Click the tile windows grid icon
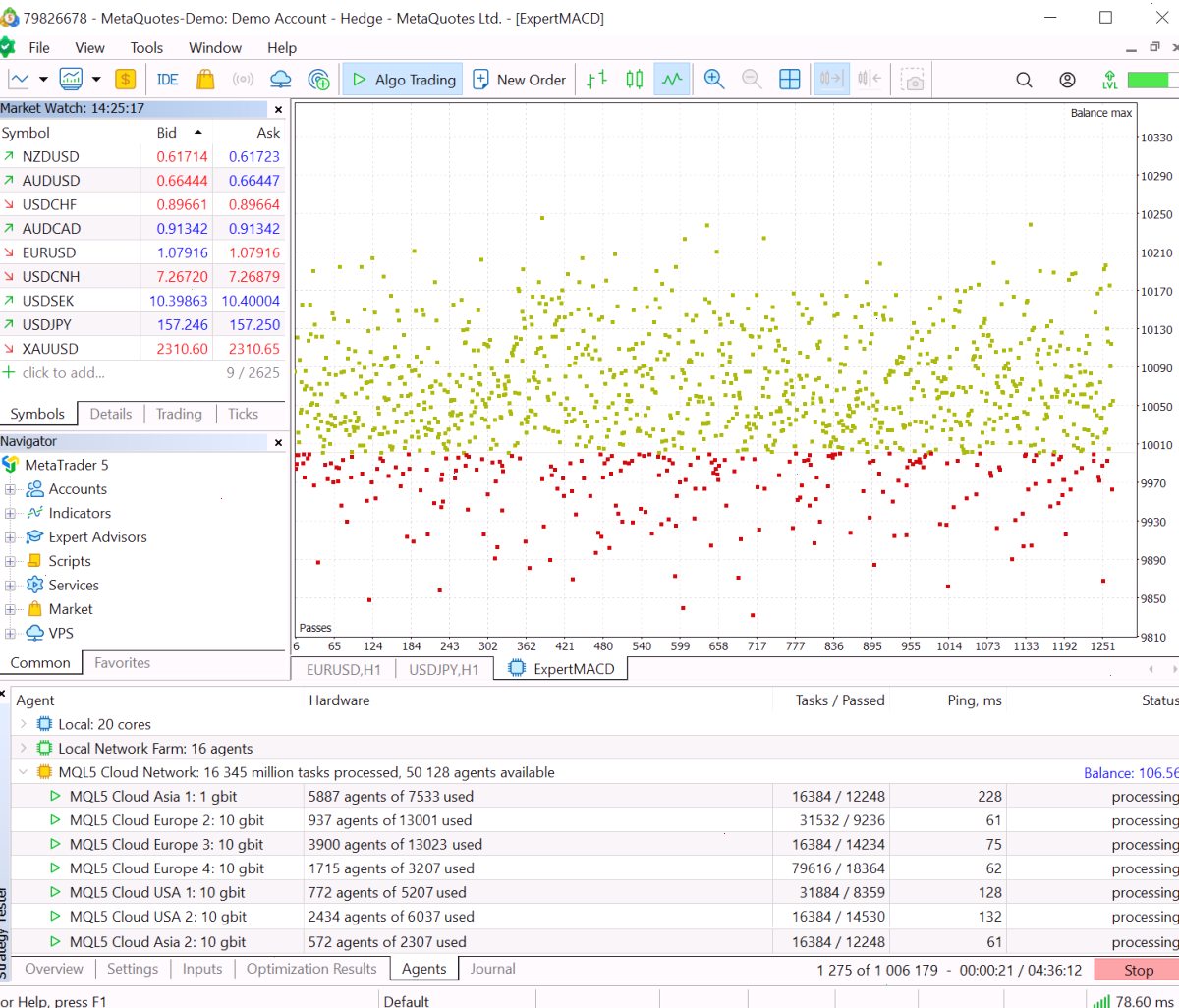The image size is (1179, 1008). (790, 80)
